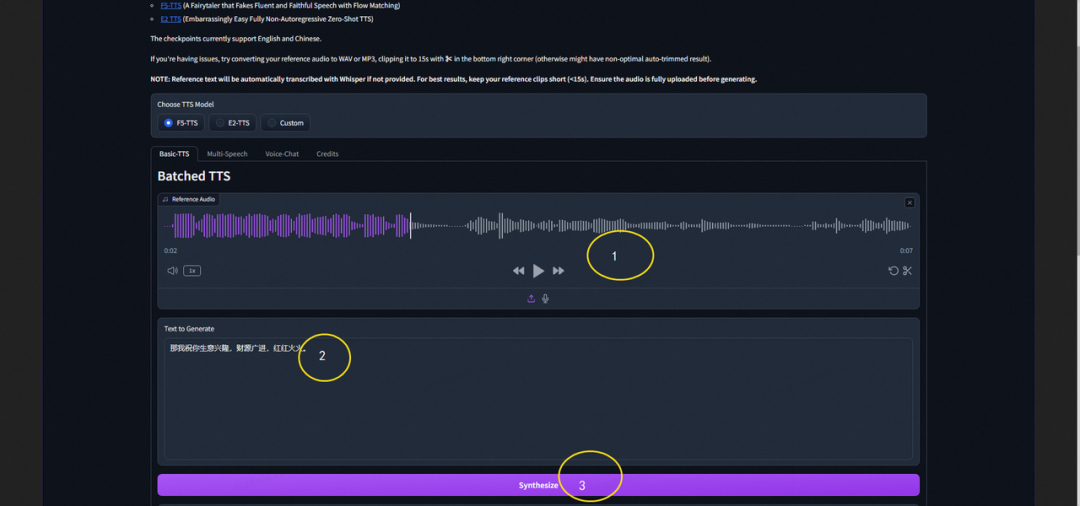Select the E2-TTS model radio button
The height and width of the screenshot is (506, 1080).
220,123
